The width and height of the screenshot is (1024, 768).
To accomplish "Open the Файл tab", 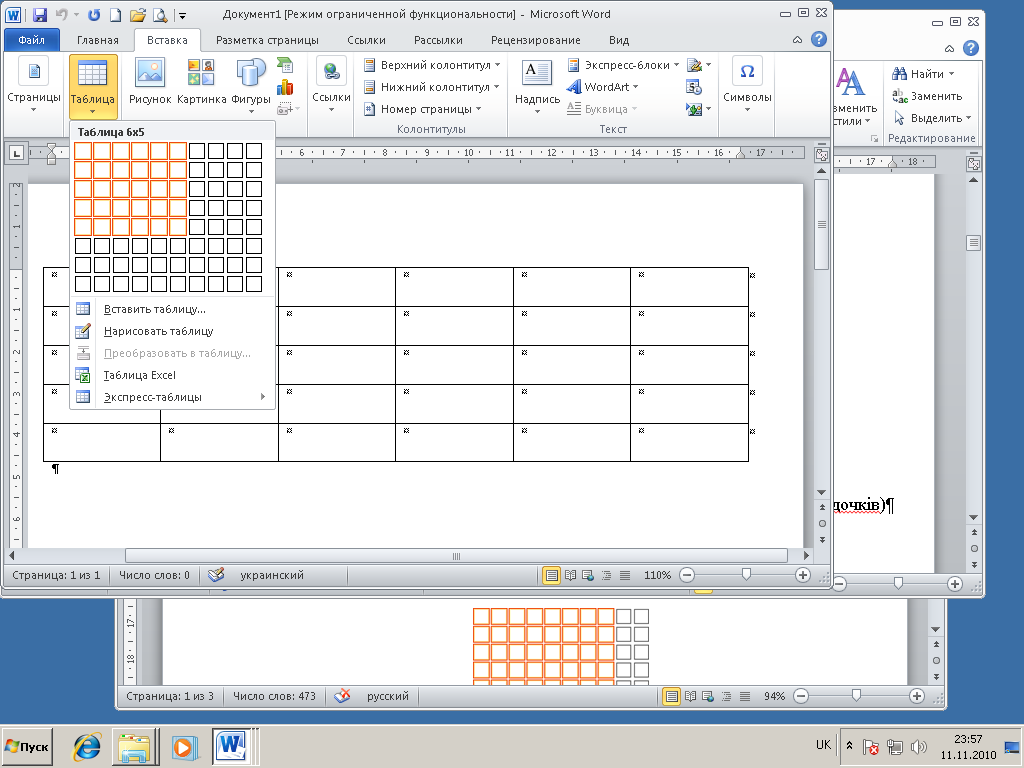I will [x=31, y=40].
